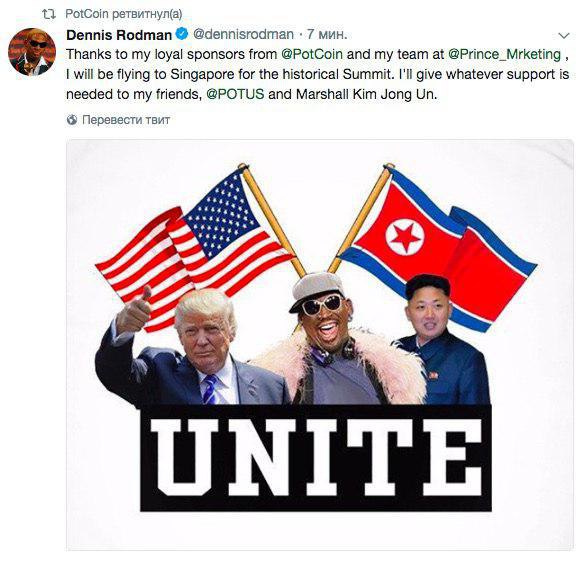Click the 7 мин. timestamp
This screenshot has width=582, height=564.
coord(327,35)
